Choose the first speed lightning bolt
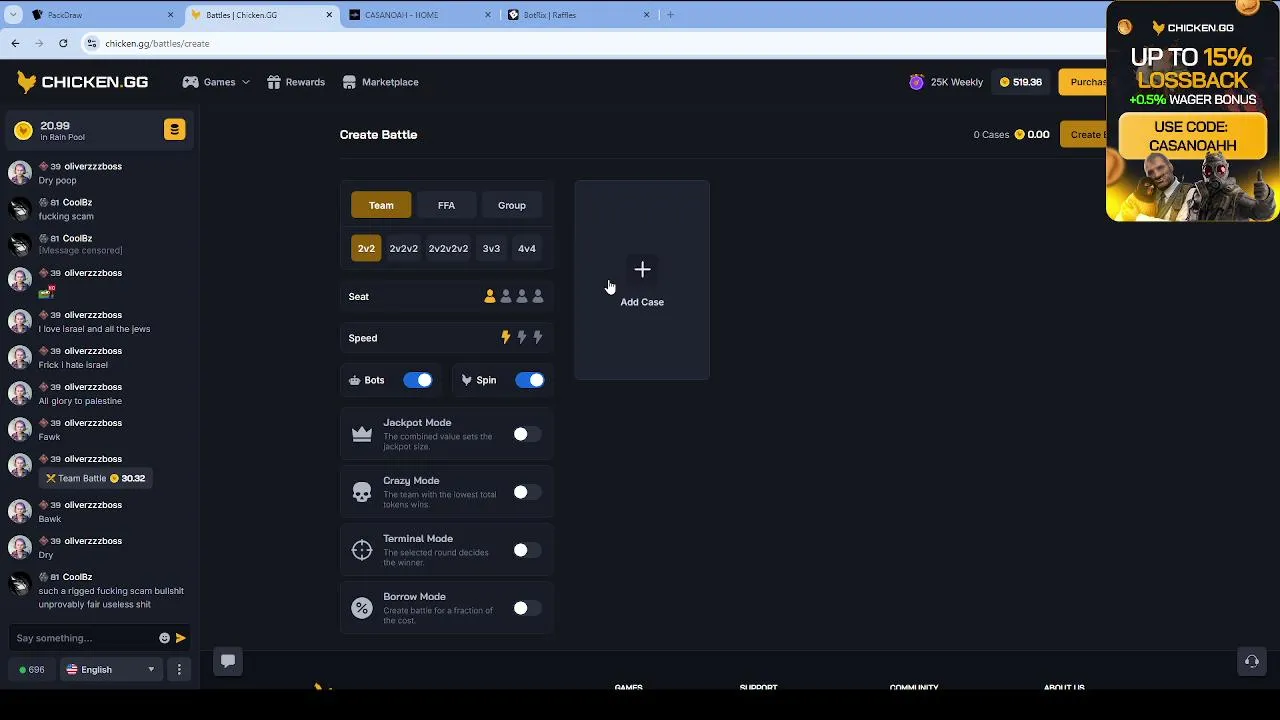1280x720 pixels. click(x=506, y=338)
